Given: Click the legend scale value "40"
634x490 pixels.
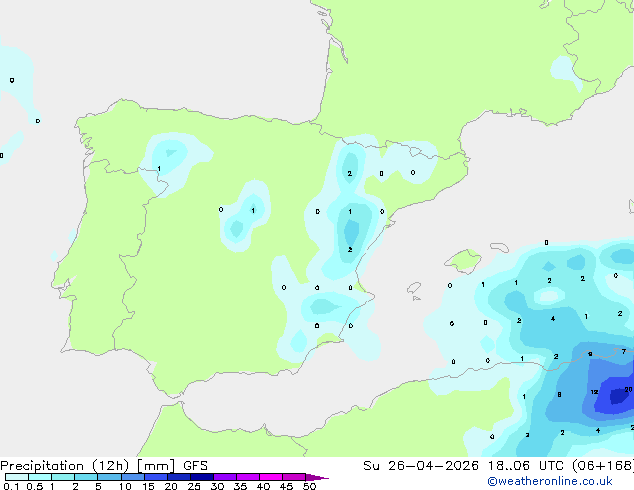Looking at the screenshot, I should click(x=263, y=486).
